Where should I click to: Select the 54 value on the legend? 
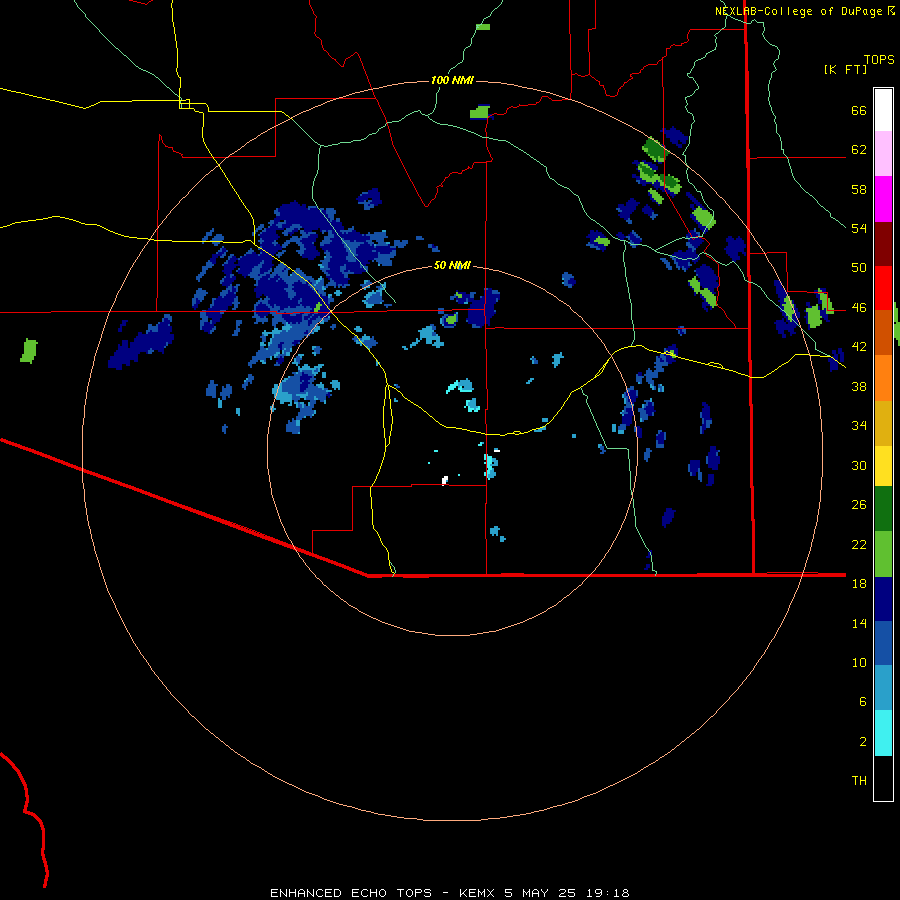point(859,228)
